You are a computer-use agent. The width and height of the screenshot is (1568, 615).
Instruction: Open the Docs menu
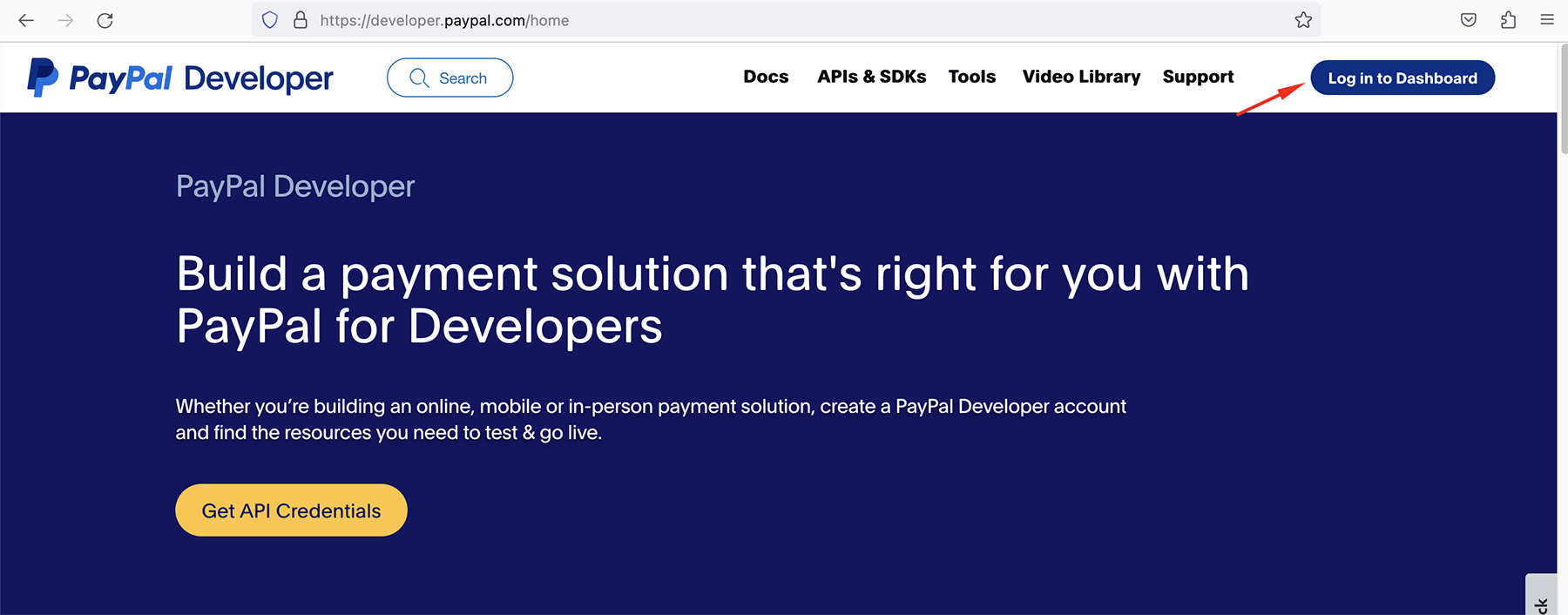[x=766, y=77]
